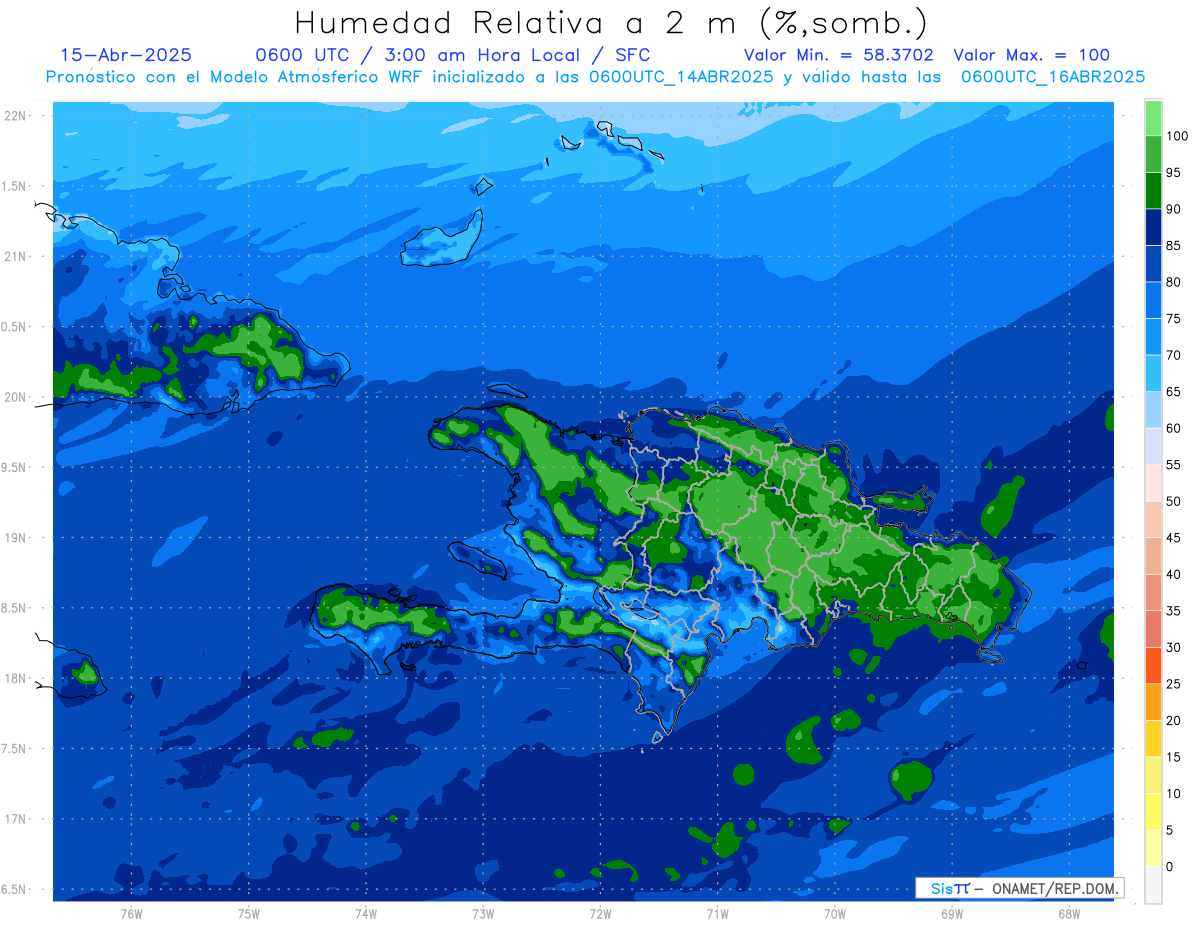Screen dimensions: 1200x927
Task: Click the "22N" latitude label
Action: (14, 116)
